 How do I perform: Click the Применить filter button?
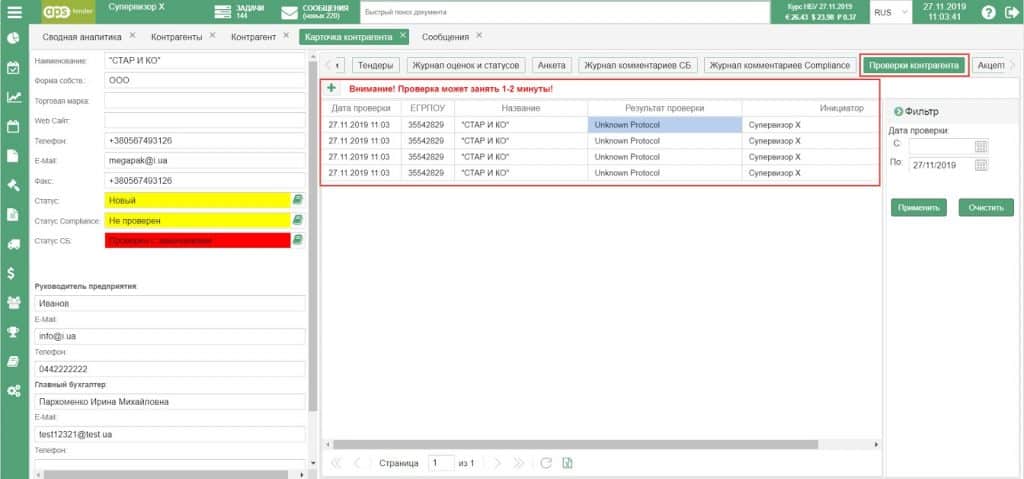click(x=918, y=208)
